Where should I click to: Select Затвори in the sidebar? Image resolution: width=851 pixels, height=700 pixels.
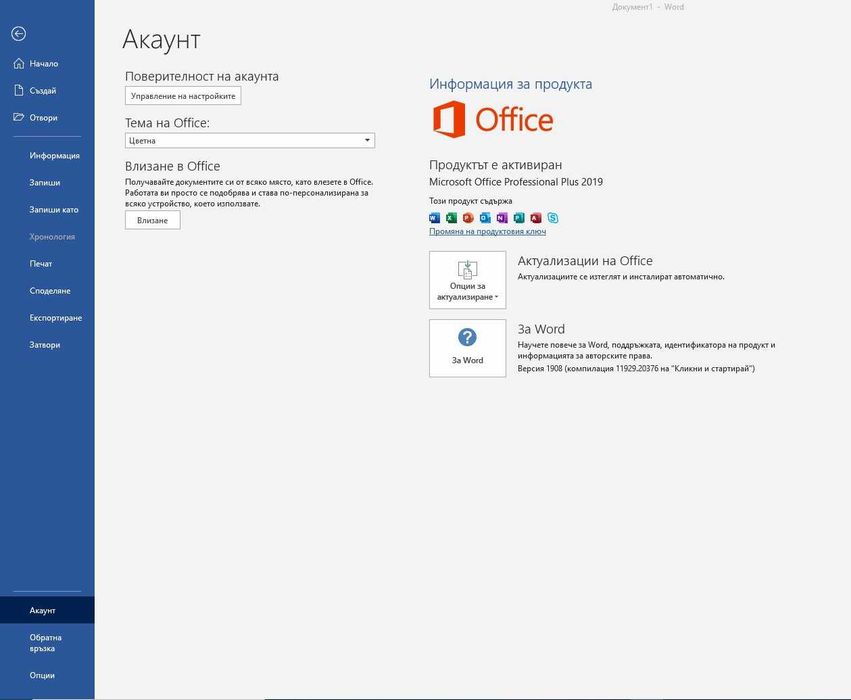[47, 345]
